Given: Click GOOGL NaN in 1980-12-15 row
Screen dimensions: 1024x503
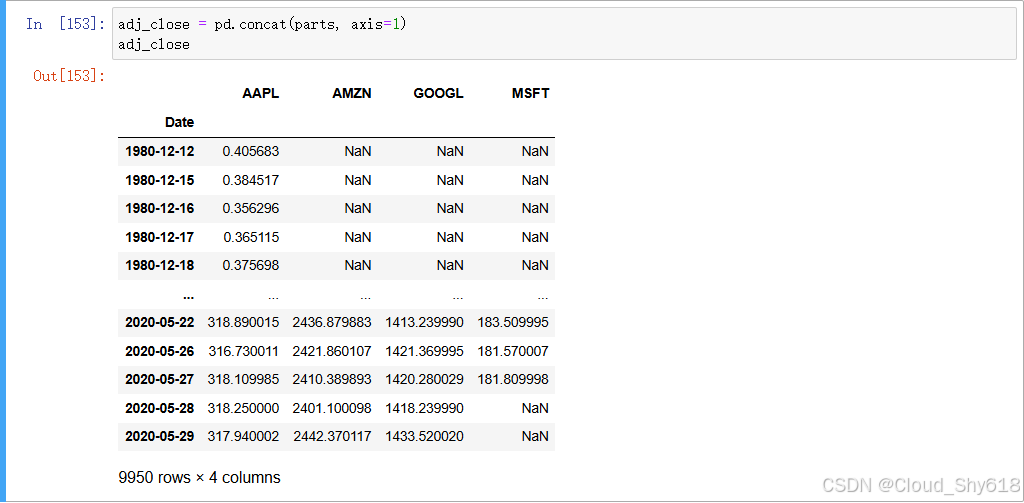Looking at the screenshot, I should tap(450, 180).
